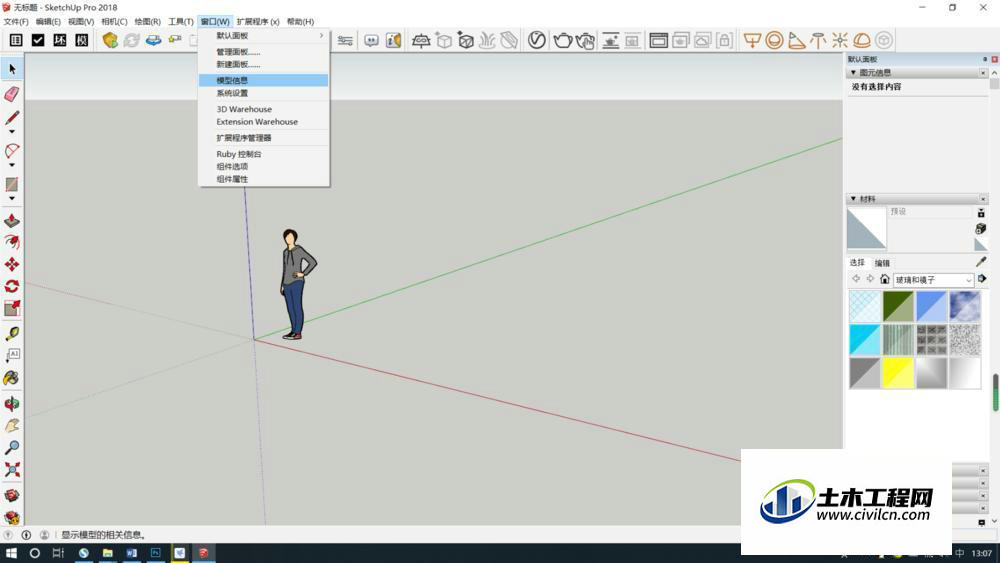Activate the Orbit tool
The image size is (1000, 563).
[12, 404]
